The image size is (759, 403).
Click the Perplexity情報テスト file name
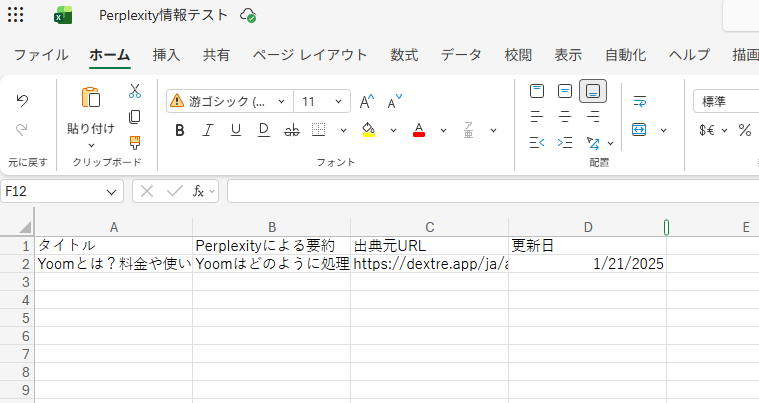(163, 15)
